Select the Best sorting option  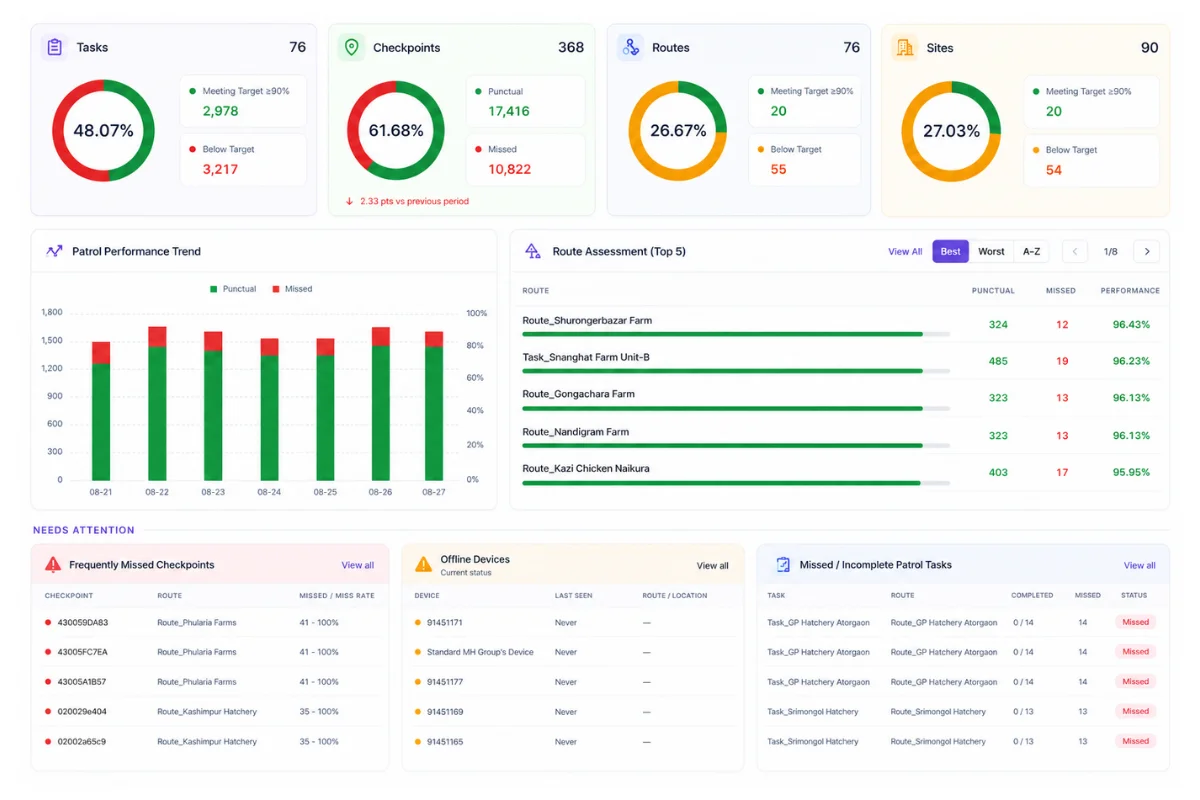951,251
